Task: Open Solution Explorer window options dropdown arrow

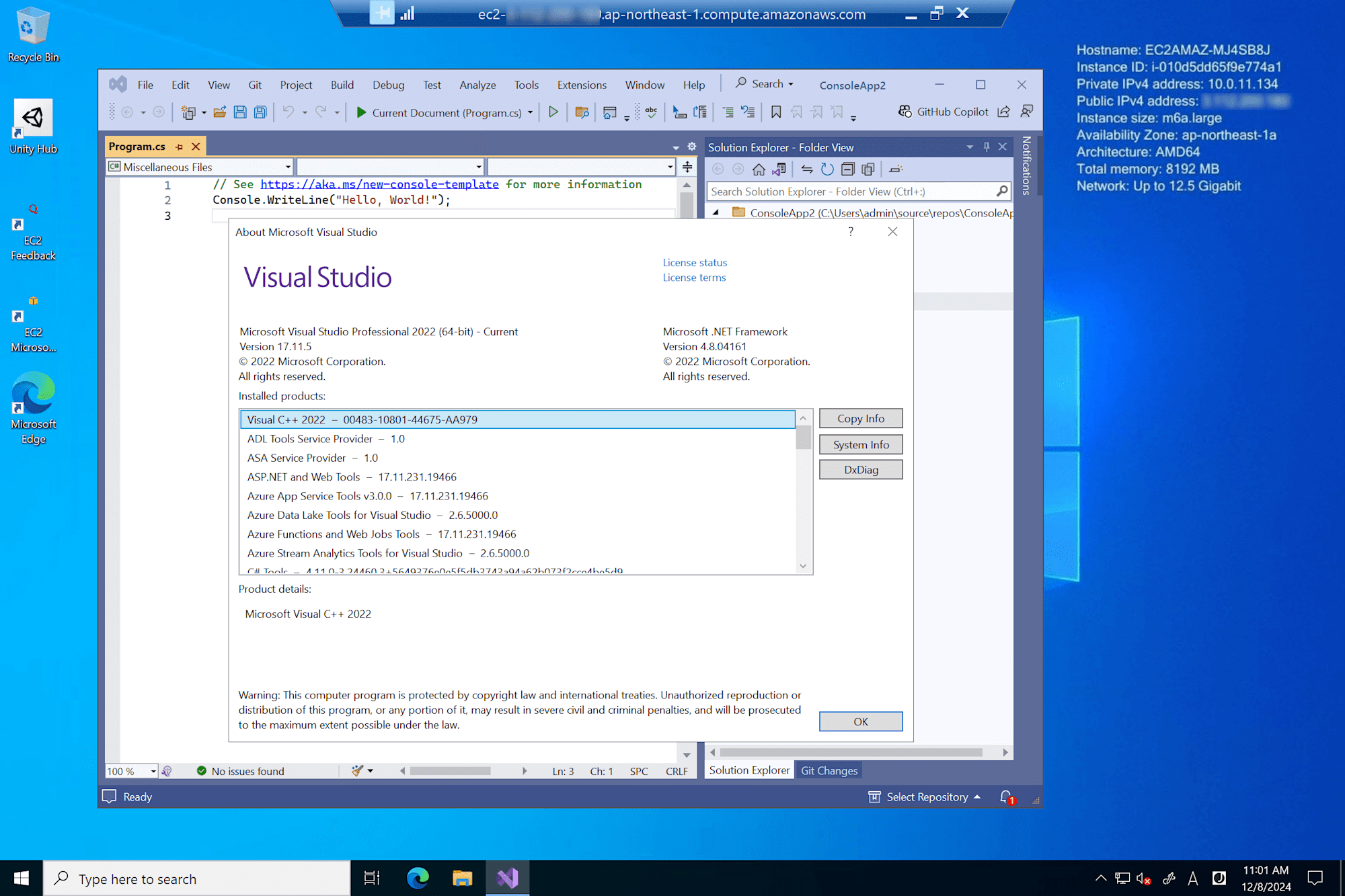Action: [x=970, y=147]
